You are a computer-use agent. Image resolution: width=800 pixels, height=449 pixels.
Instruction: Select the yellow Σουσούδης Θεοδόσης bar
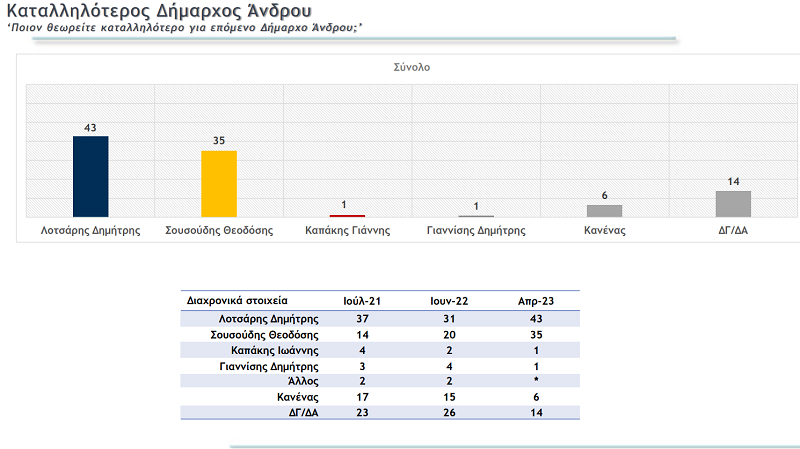[219, 183]
